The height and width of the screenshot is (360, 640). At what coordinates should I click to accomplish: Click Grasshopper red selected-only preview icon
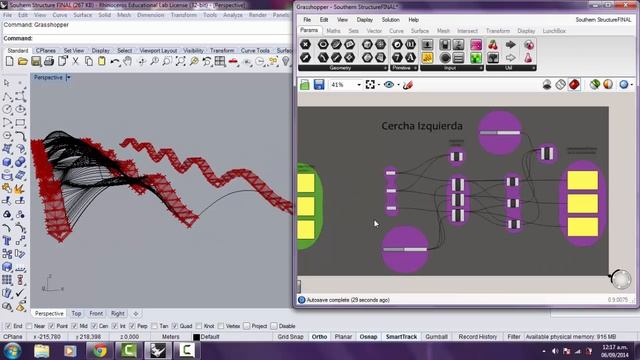click(574, 84)
